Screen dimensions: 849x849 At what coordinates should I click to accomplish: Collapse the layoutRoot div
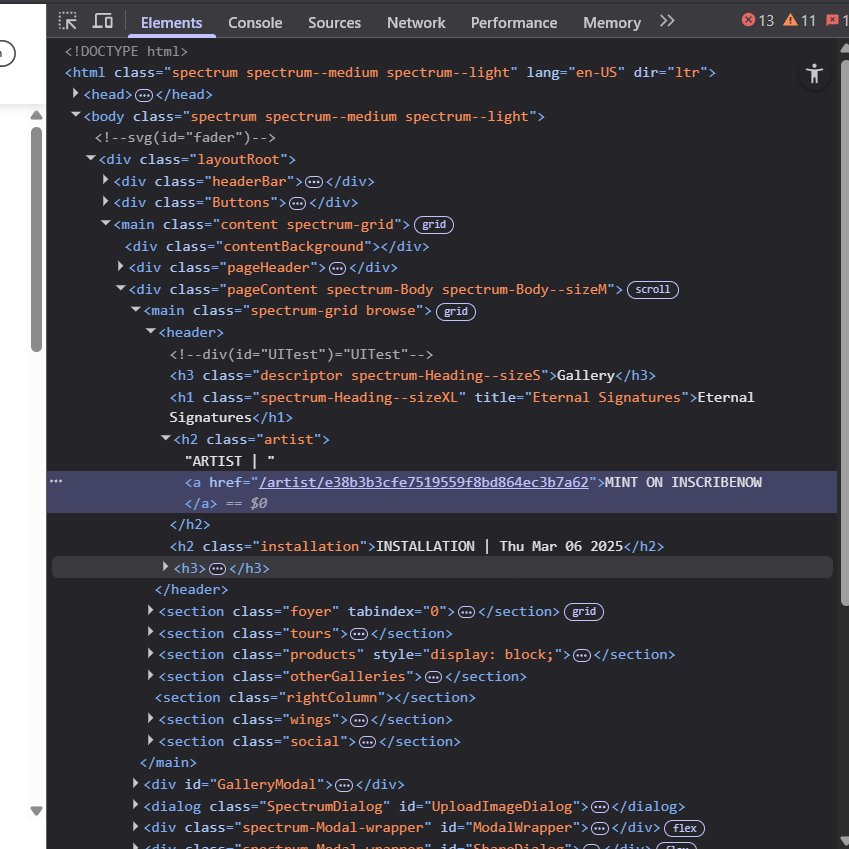[x=90, y=158]
